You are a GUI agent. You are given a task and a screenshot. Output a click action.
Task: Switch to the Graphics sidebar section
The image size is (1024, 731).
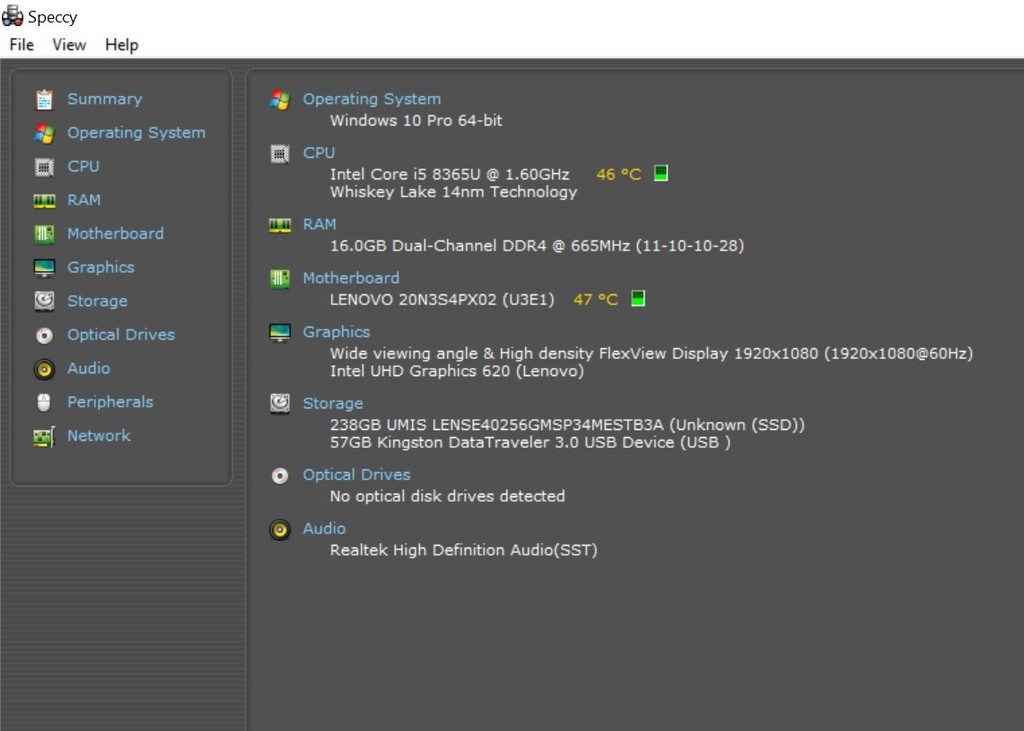[100, 267]
